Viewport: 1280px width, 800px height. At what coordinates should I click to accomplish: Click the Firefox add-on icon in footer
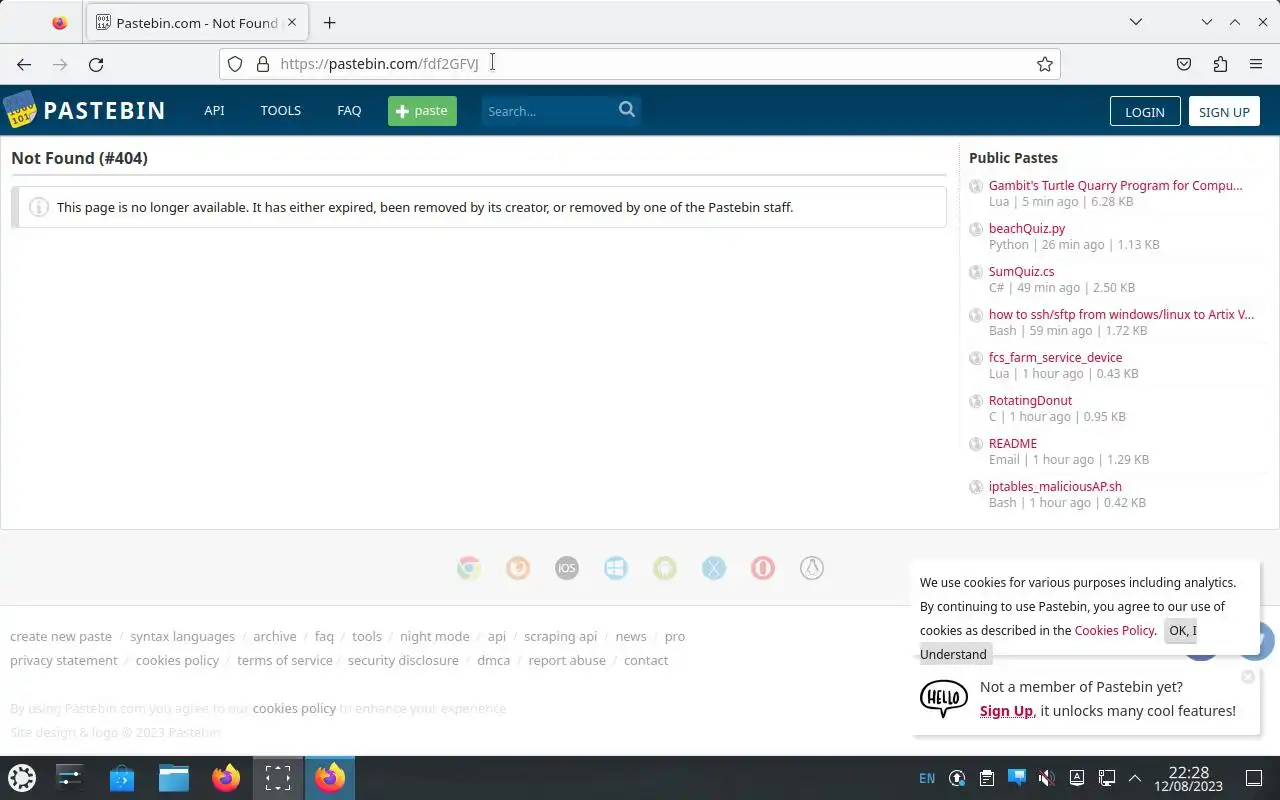[x=518, y=568]
